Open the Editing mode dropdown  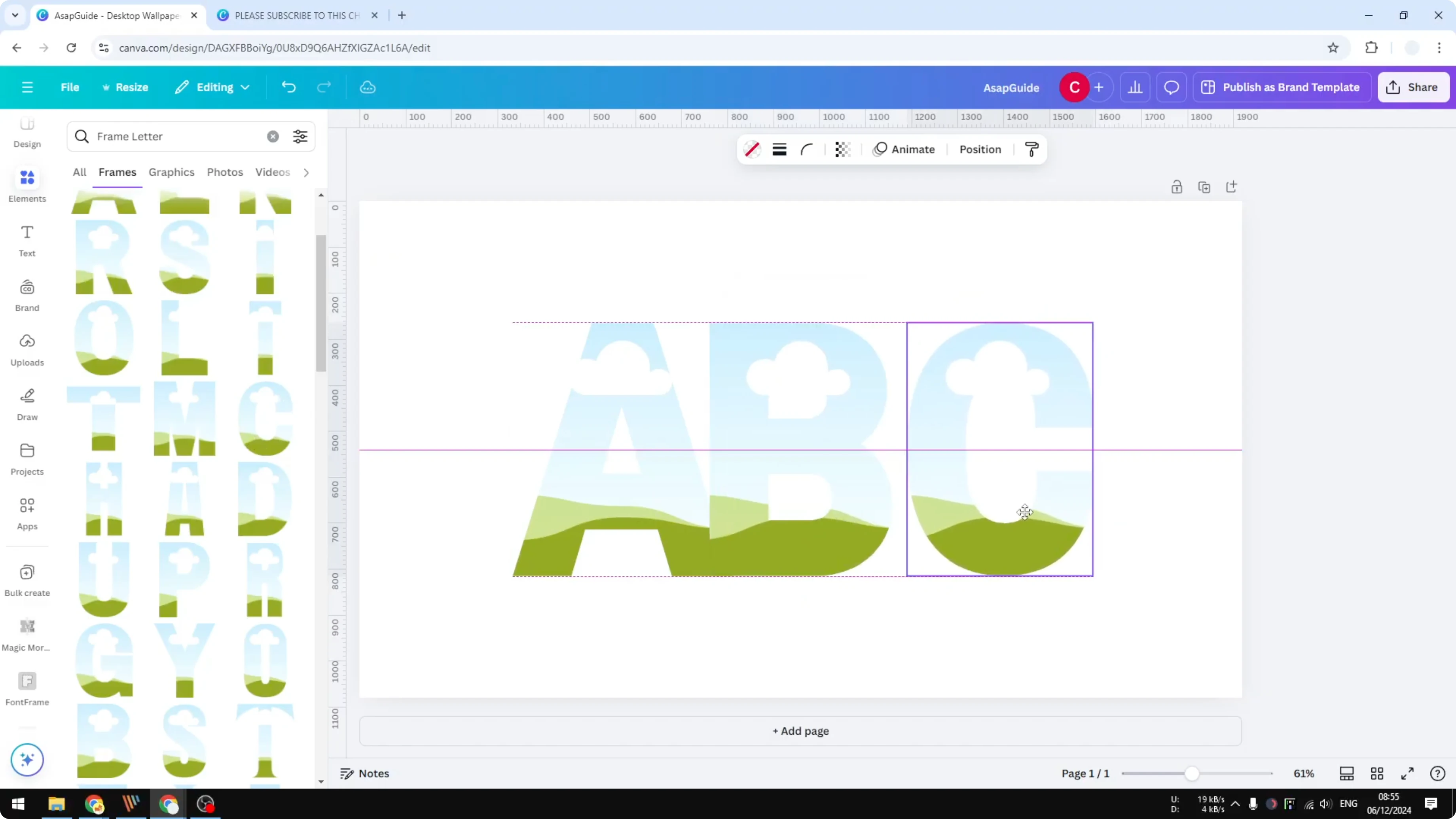[212, 87]
